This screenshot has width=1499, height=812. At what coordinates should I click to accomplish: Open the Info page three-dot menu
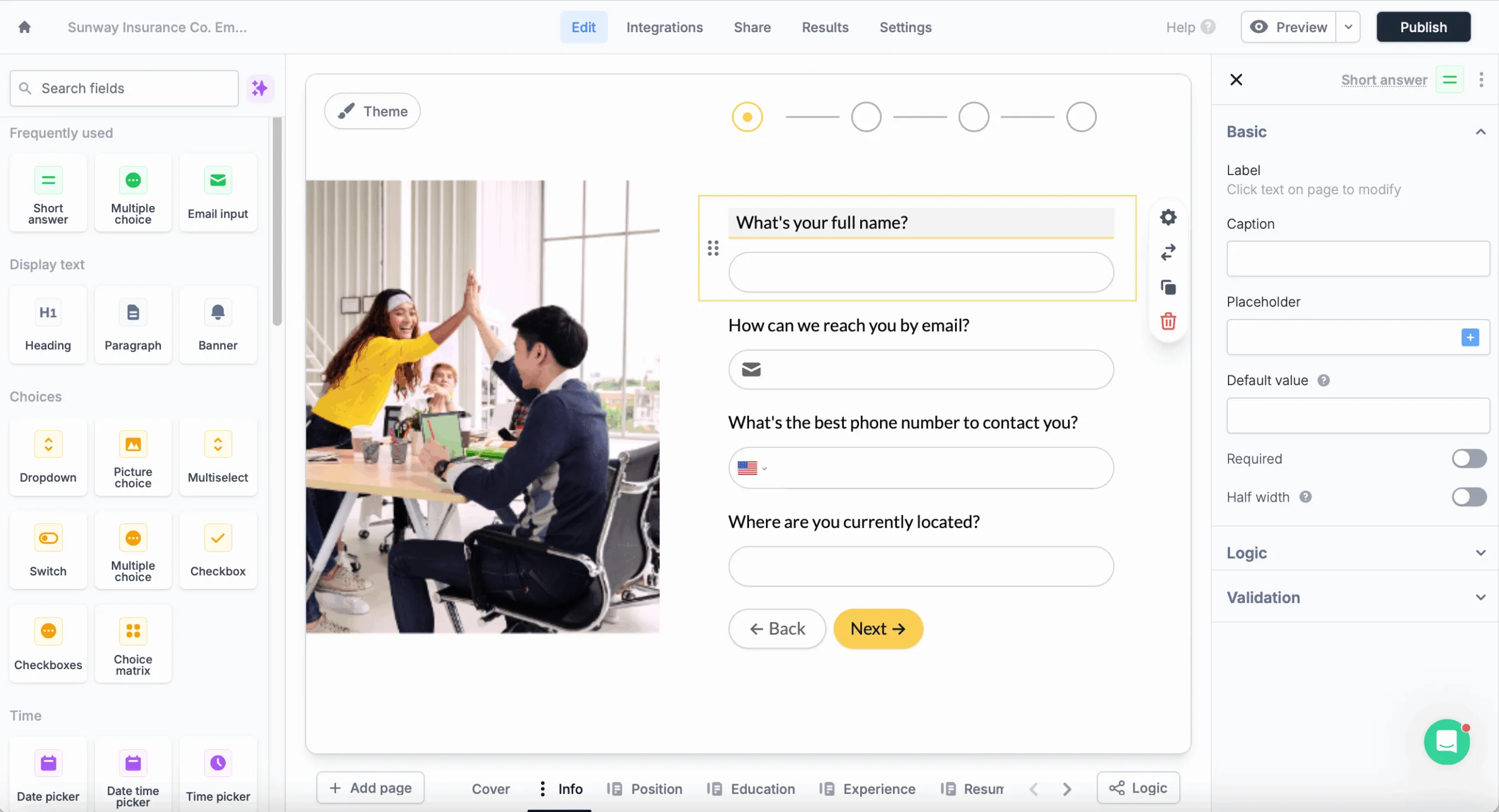[543, 789]
